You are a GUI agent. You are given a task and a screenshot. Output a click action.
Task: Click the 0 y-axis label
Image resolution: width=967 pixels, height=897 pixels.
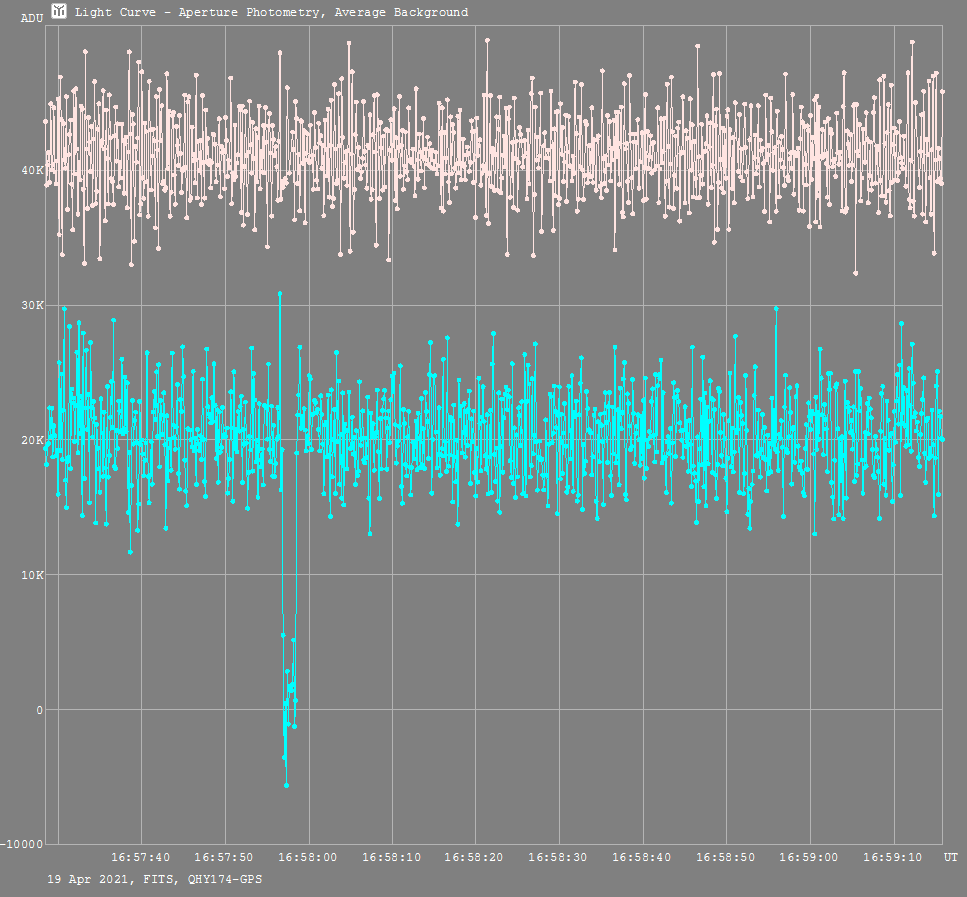coord(39,710)
